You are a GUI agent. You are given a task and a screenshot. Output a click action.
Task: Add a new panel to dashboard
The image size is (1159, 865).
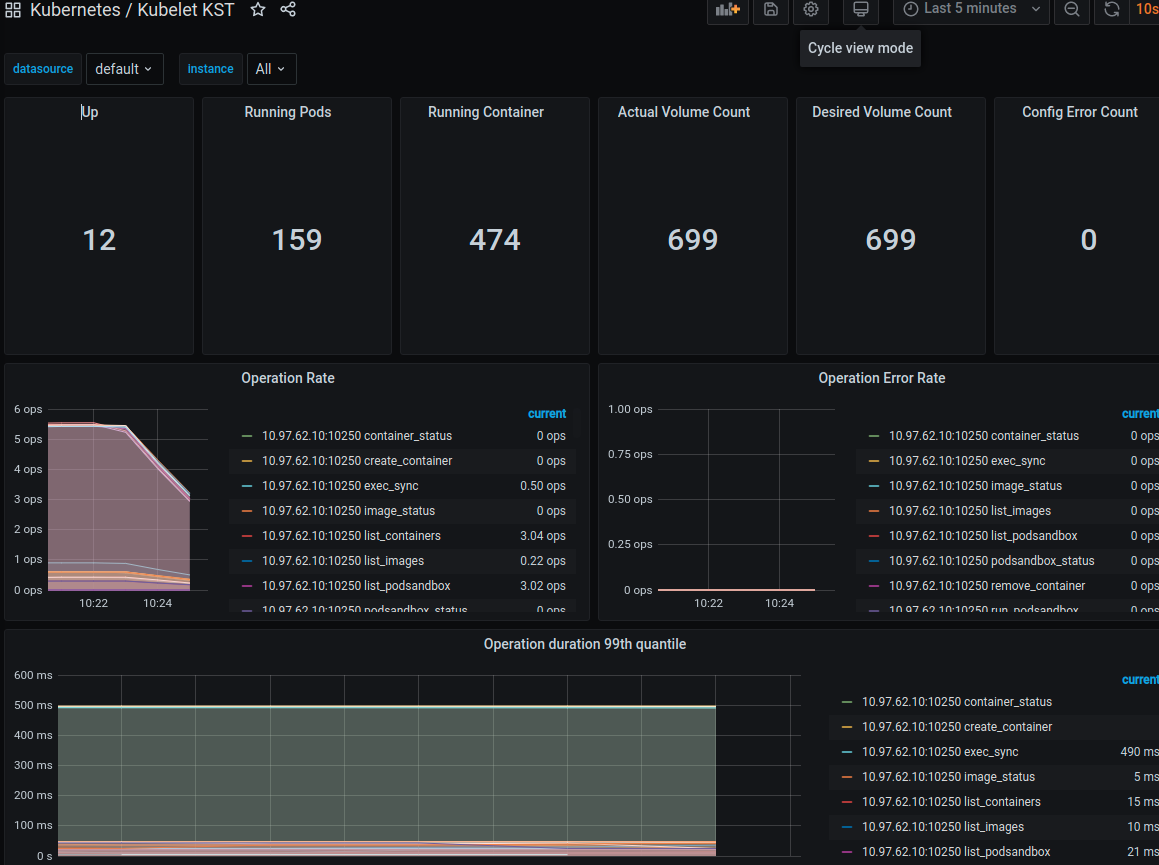coord(728,10)
